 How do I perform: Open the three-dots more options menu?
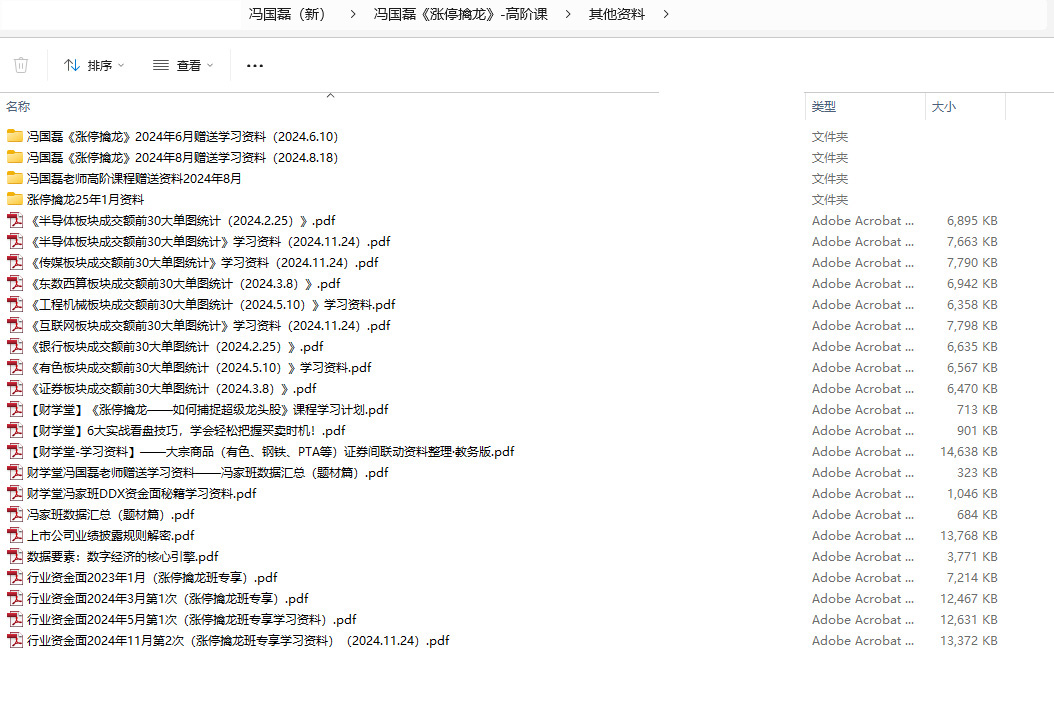[255, 65]
